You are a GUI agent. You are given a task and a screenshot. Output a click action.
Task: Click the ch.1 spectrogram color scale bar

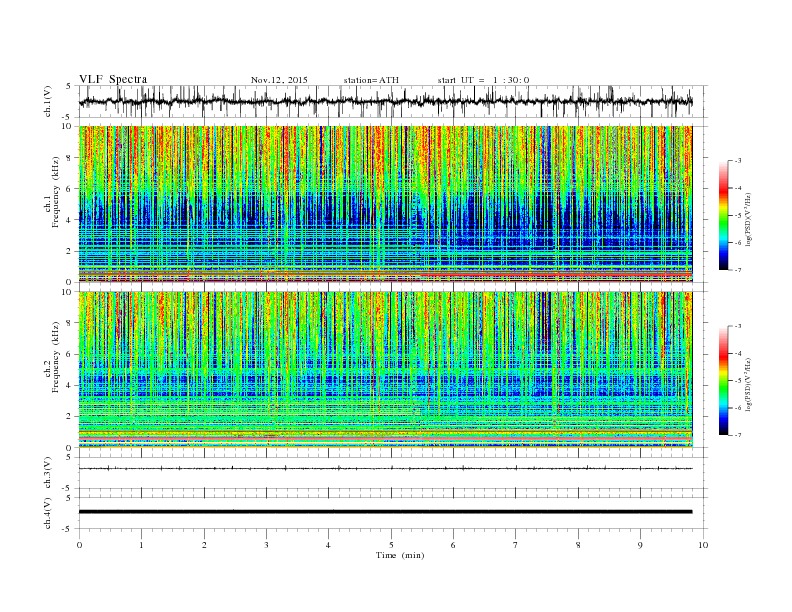pyautogui.click(x=723, y=215)
